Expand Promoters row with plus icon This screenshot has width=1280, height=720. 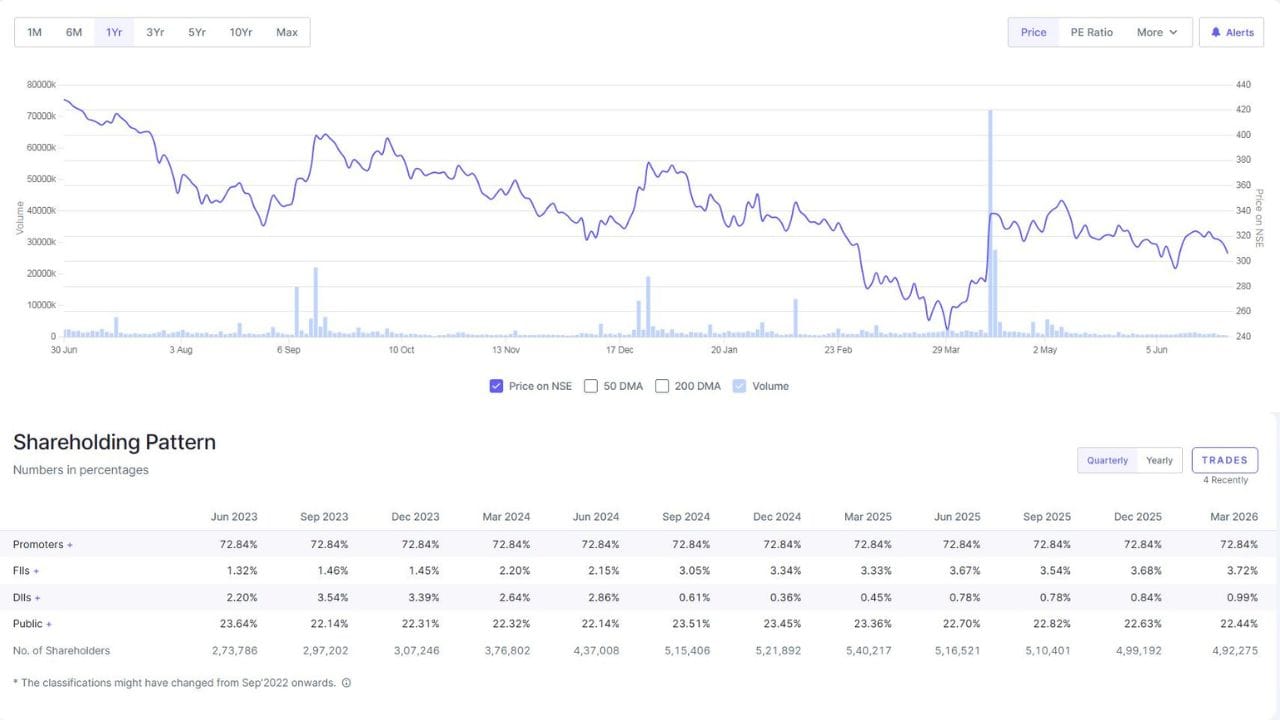coord(70,545)
